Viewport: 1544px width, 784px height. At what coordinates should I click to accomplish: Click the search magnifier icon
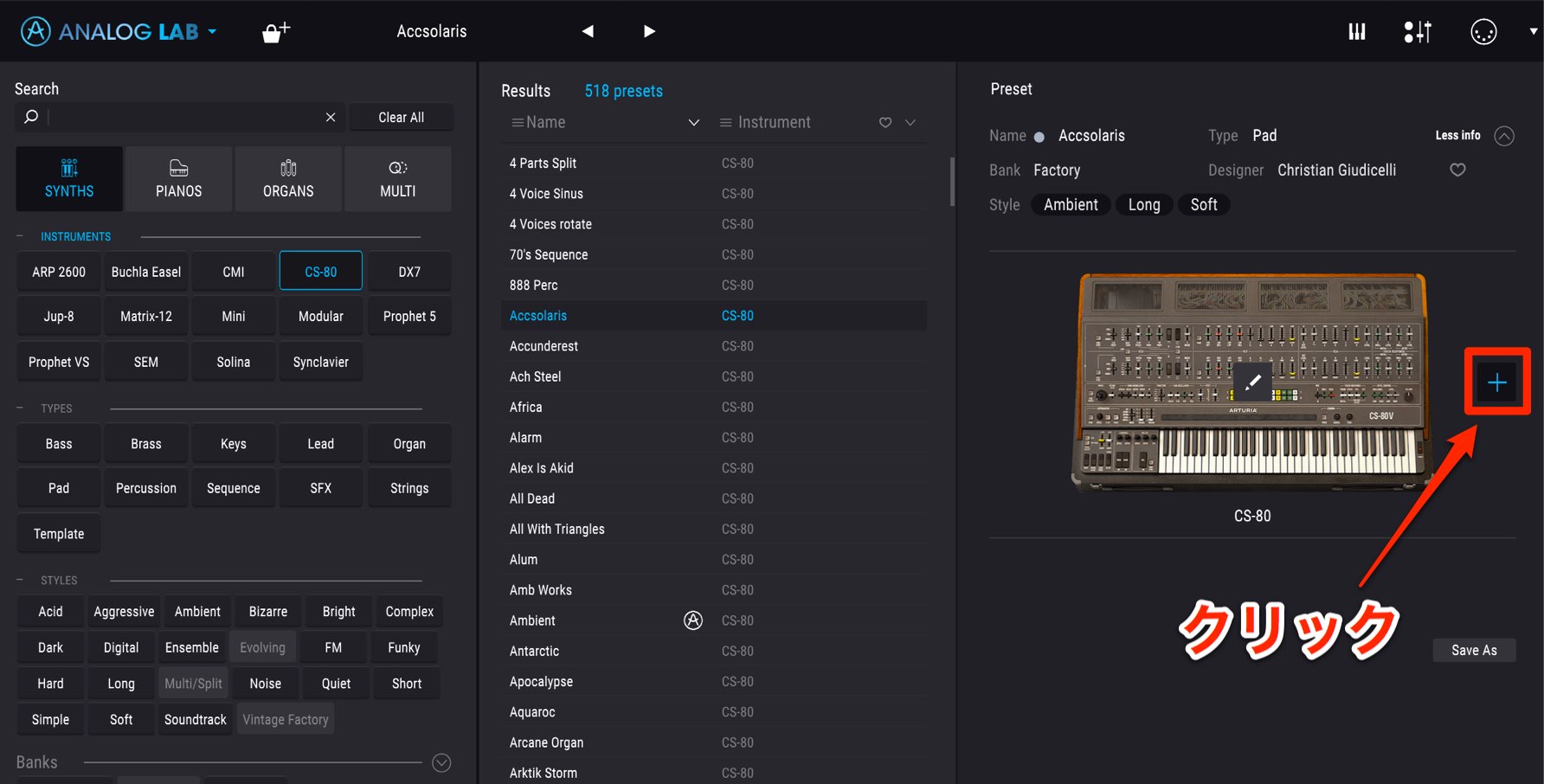coord(31,116)
